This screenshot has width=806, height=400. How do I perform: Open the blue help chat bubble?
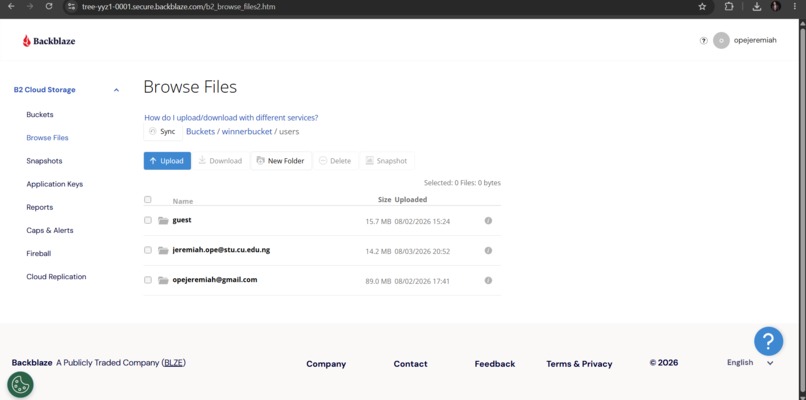tap(768, 341)
